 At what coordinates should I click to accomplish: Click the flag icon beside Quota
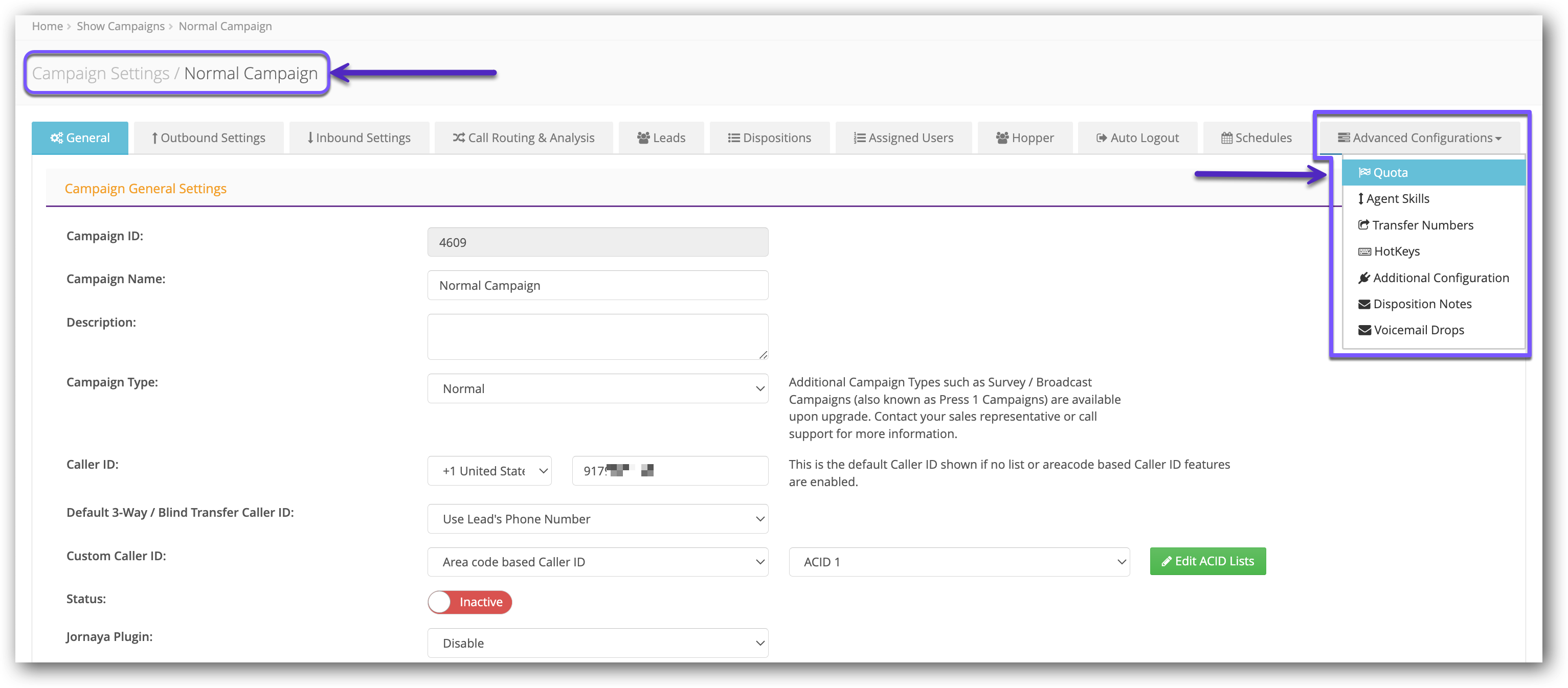point(1364,173)
